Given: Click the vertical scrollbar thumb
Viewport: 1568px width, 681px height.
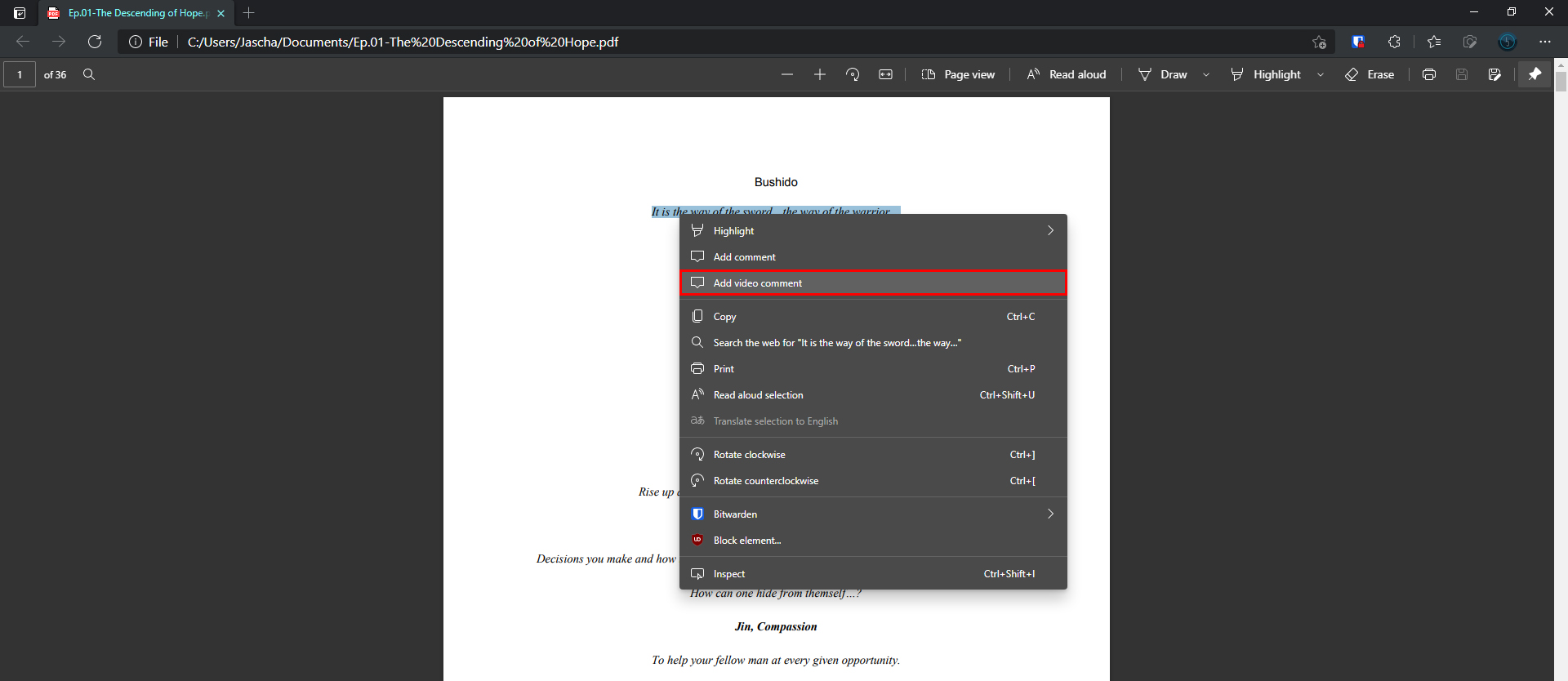Looking at the screenshot, I should click(x=1561, y=82).
